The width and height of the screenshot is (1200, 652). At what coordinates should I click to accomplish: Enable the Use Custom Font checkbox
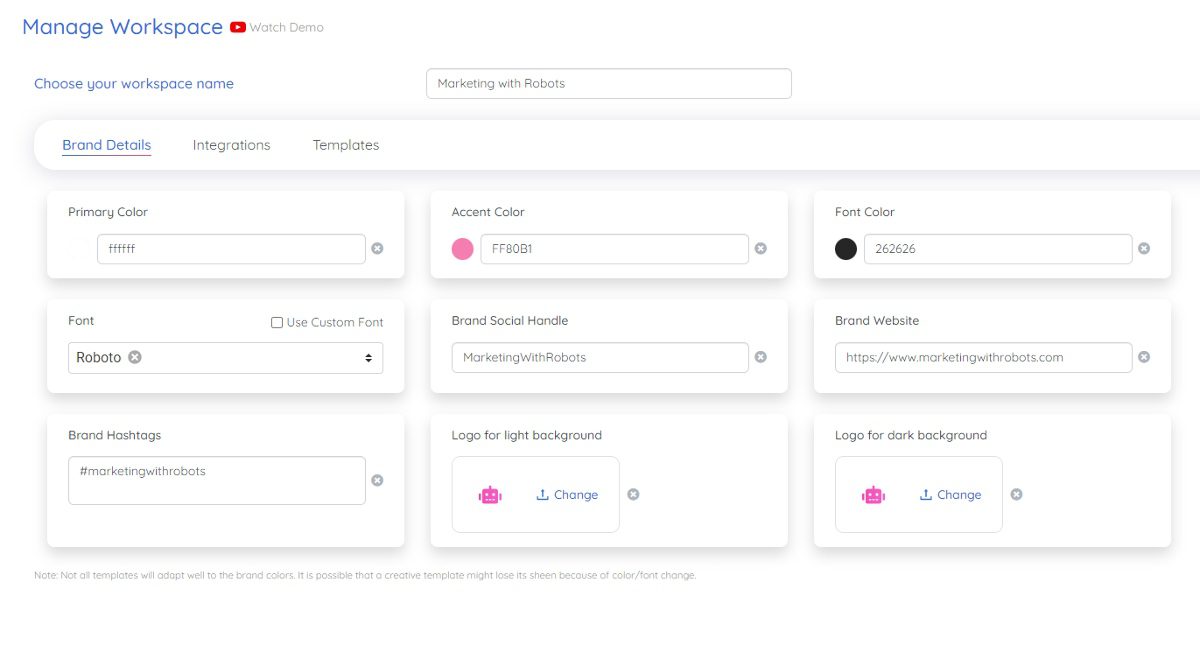click(277, 322)
